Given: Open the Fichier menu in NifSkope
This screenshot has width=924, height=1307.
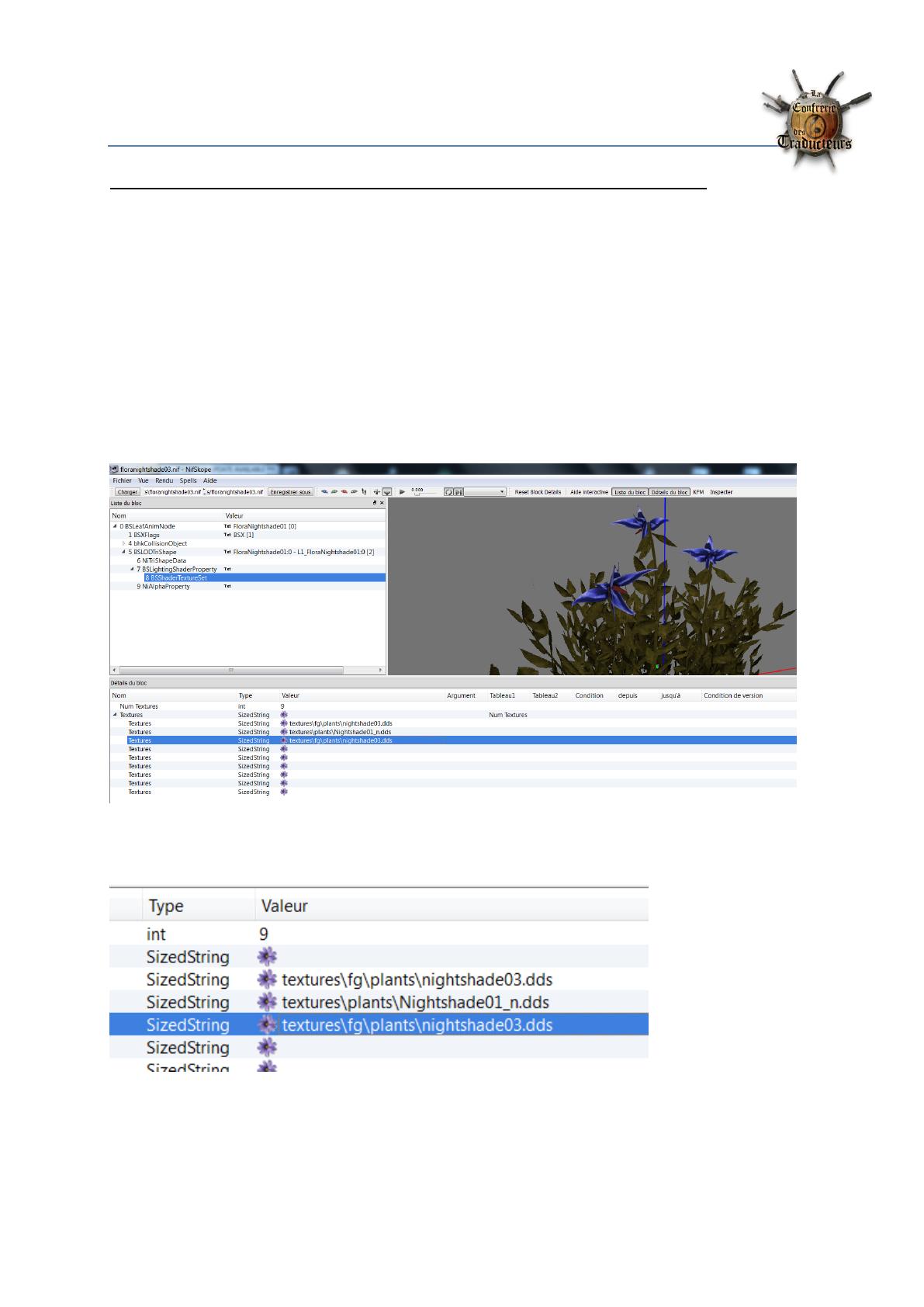Looking at the screenshot, I should tap(122, 480).
